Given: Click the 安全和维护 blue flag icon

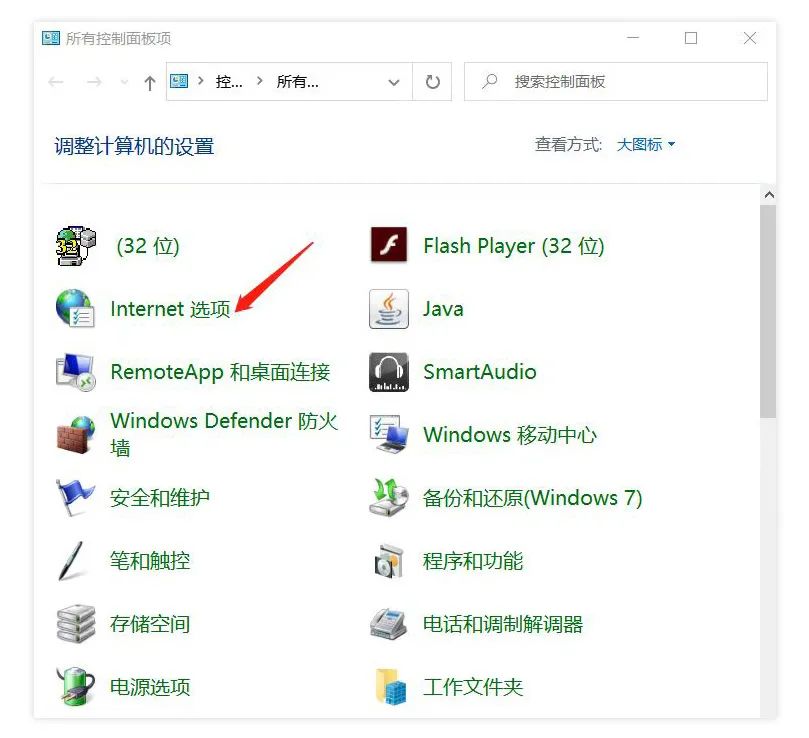Looking at the screenshot, I should coord(75,498).
